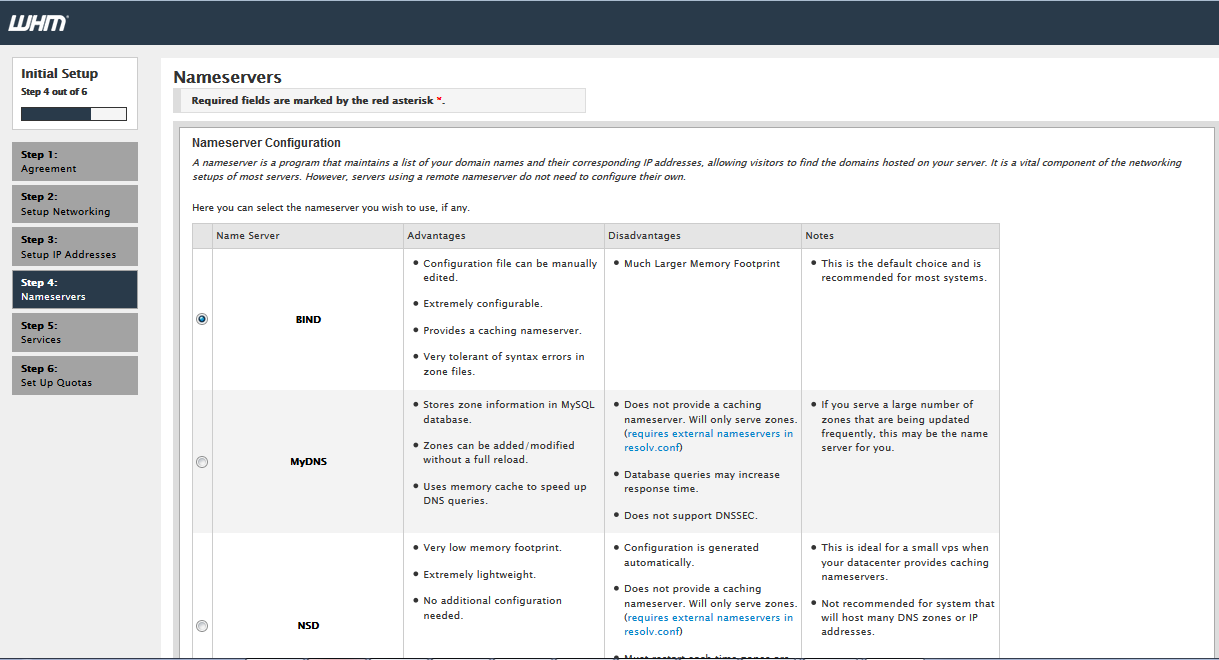Screen dimensions: 1219x660
Task: Go to Step 2: Setup Networking
Action: (75, 204)
